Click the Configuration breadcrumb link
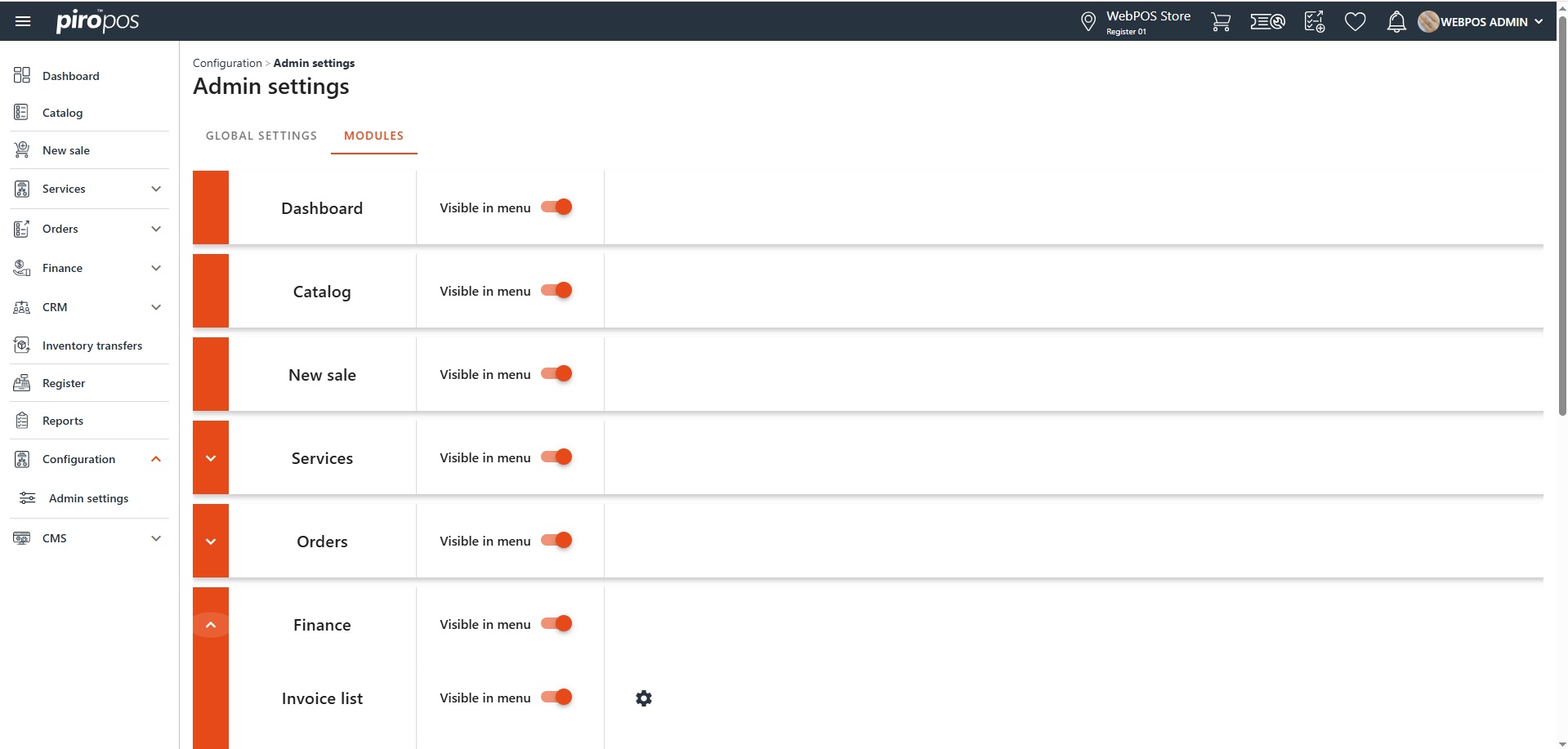 click(x=227, y=63)
